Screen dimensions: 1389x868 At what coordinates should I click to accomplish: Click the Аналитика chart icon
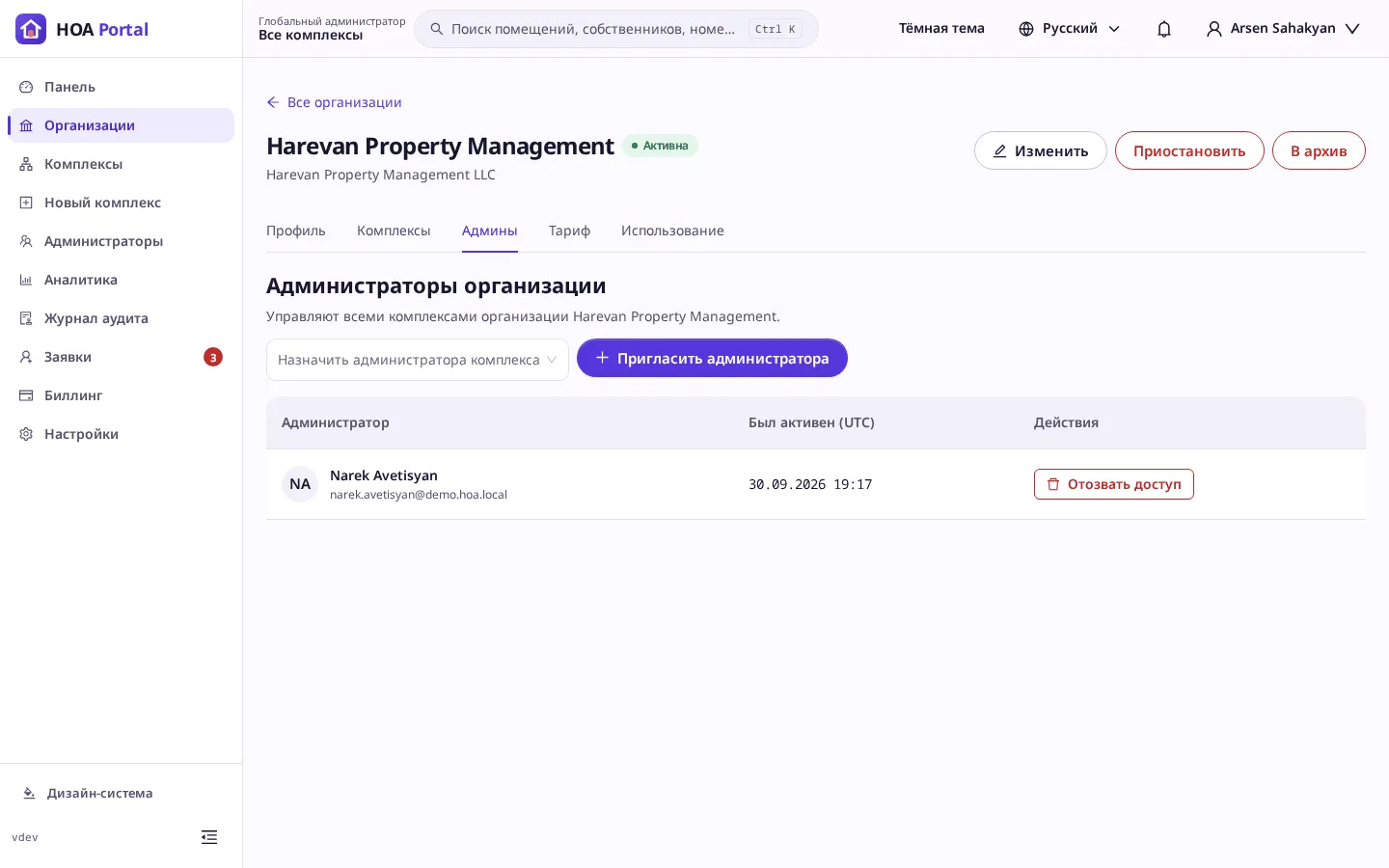pos(26,280)
